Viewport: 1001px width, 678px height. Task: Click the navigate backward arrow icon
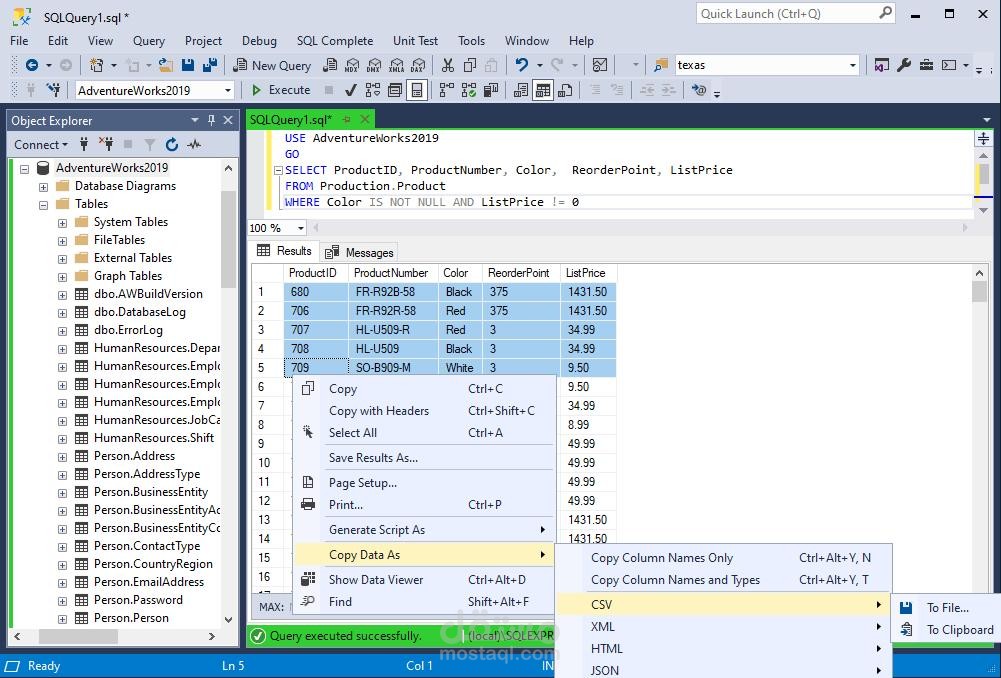[x=31, y=65]
